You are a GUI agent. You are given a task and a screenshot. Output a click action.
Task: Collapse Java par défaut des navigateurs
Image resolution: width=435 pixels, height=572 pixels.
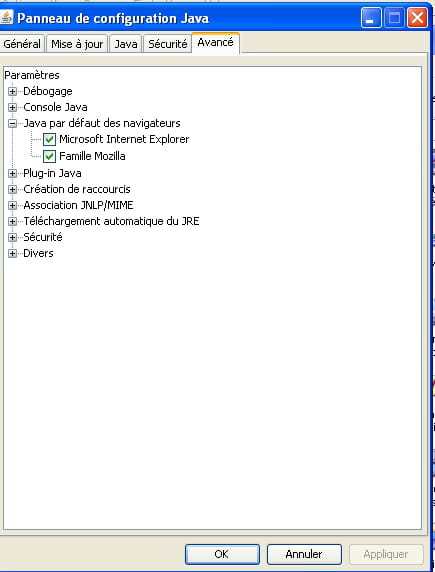coord(12,123)
